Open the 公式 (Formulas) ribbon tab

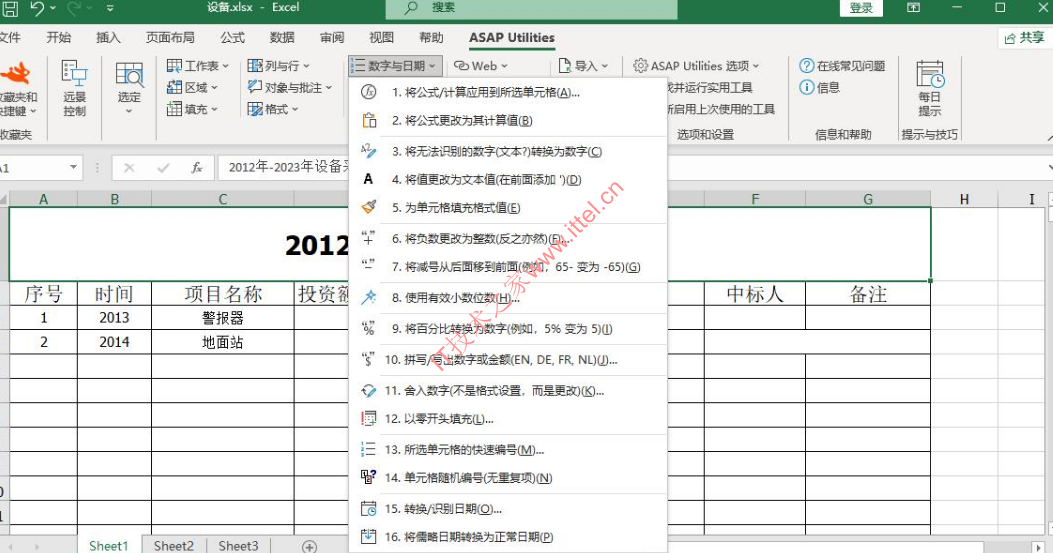pyautogui.click(x=232, y=38)
